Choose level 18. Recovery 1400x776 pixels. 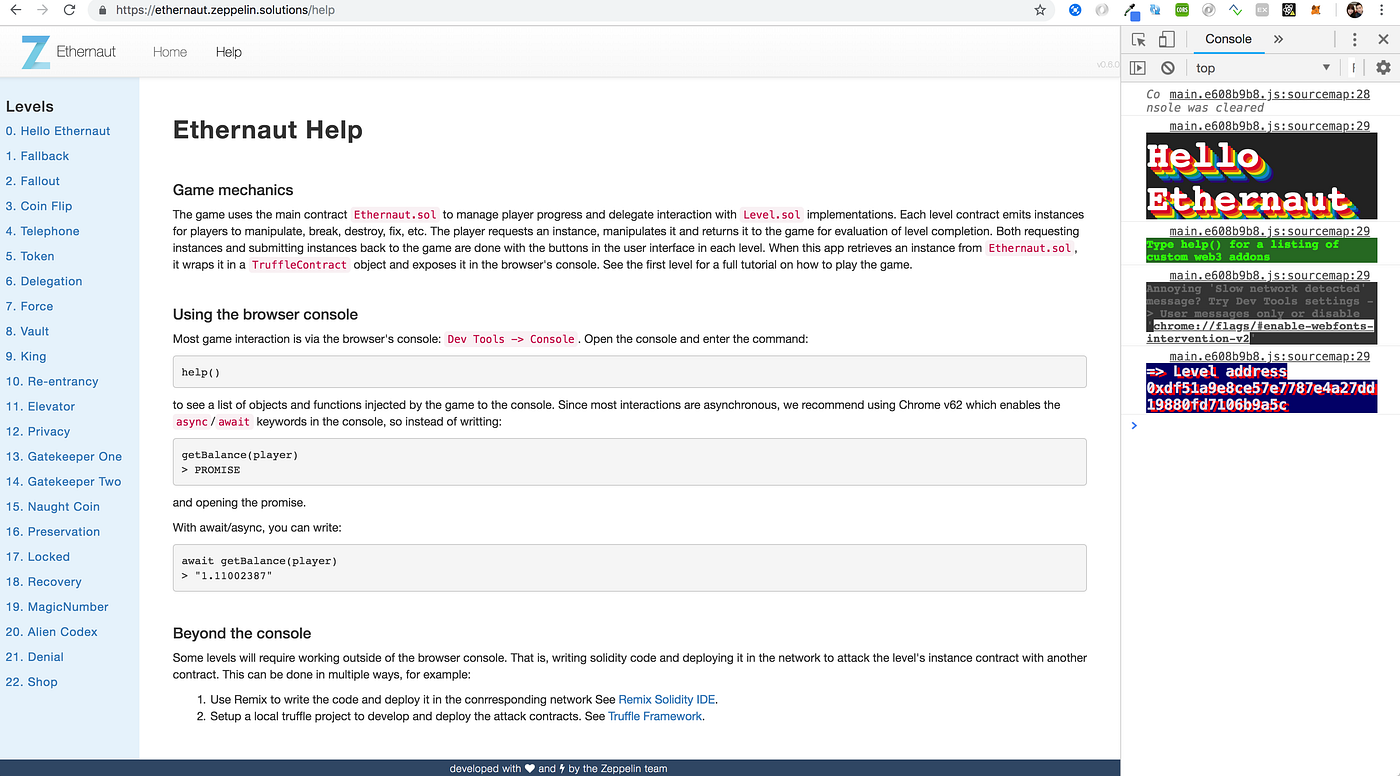point(44,581)
